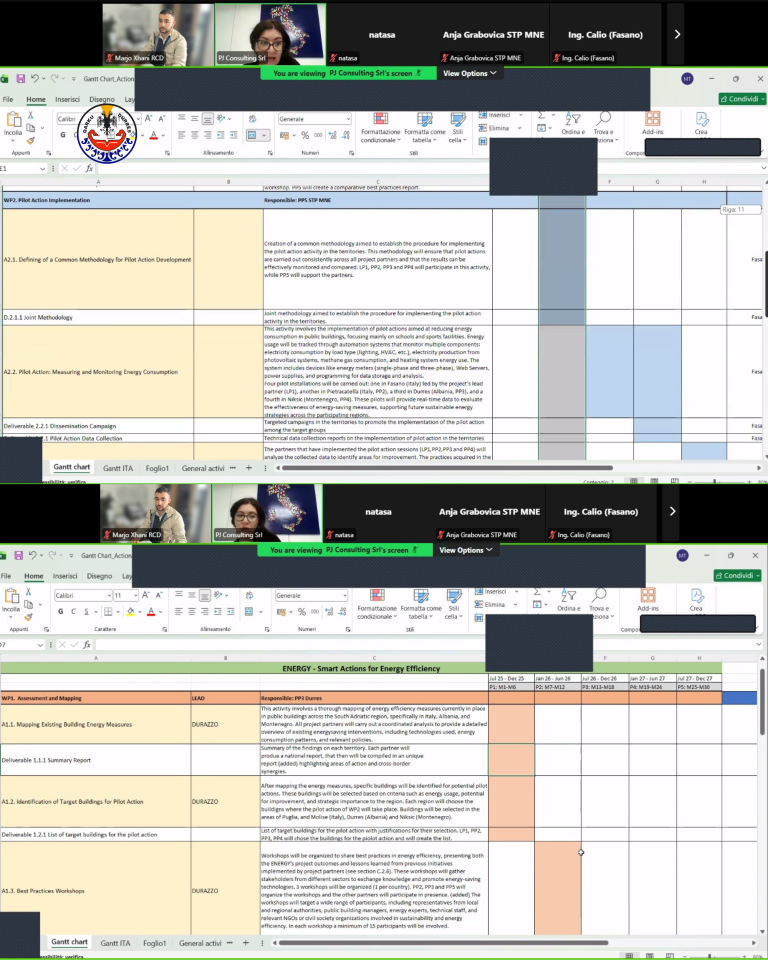The image size is (768, 960).
Task: Apply the yellow fill colour in the lower Excel ribbon
Action: [x=130, y=611]
